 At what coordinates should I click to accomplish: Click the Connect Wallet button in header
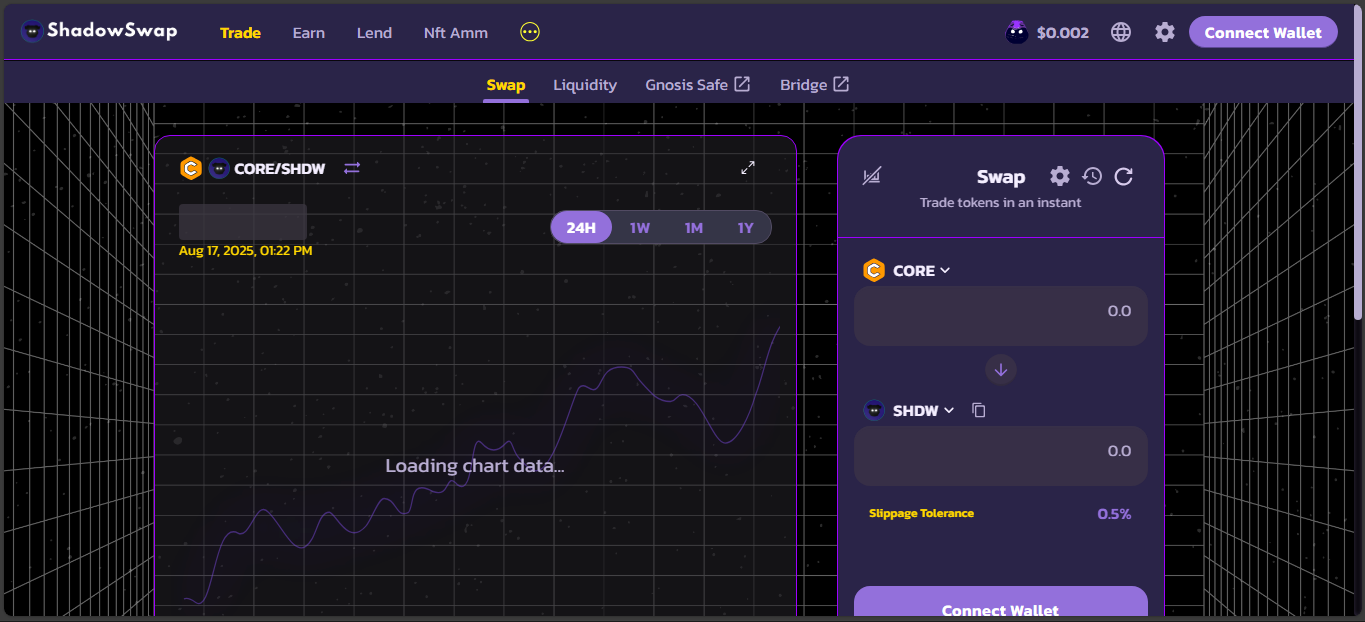(1262, 32)
